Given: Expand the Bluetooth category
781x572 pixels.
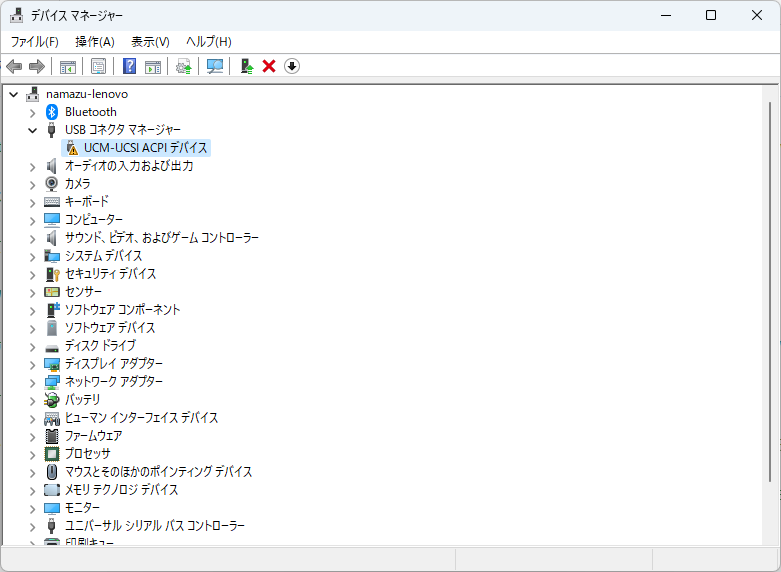Looking at the screenshot, I should pyautogui.click(x=33, y=112).
